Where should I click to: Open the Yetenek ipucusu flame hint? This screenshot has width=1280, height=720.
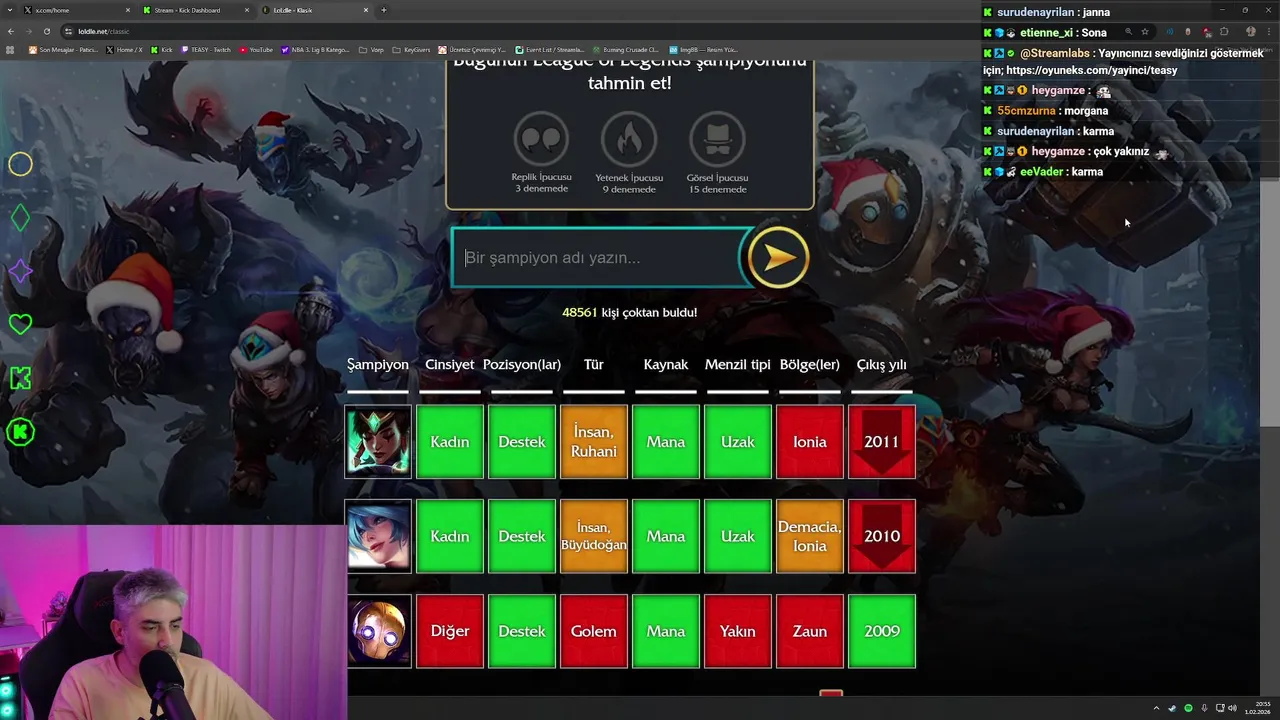point(629,139)
